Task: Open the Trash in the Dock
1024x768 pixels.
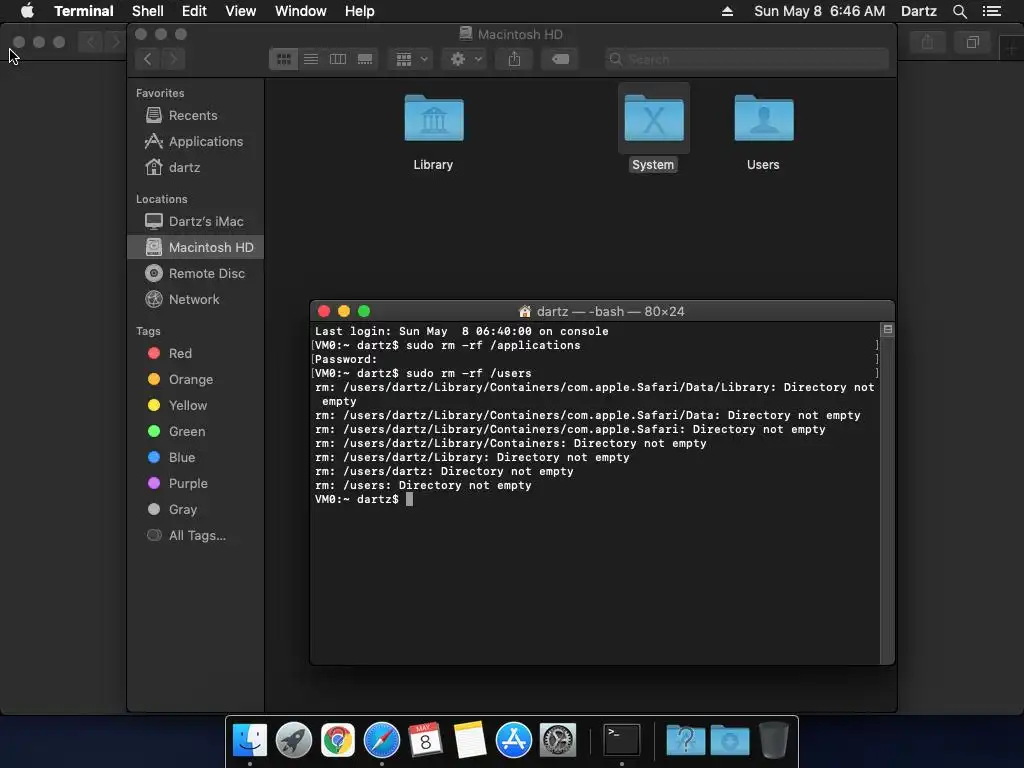Action: pyautogui.click(x=773, y=741)
